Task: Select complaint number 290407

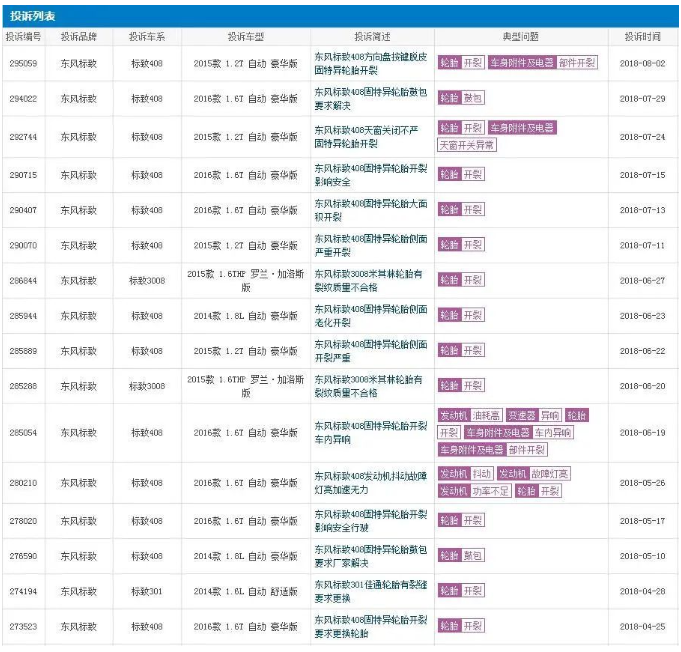Action: (x=23, y=210)
